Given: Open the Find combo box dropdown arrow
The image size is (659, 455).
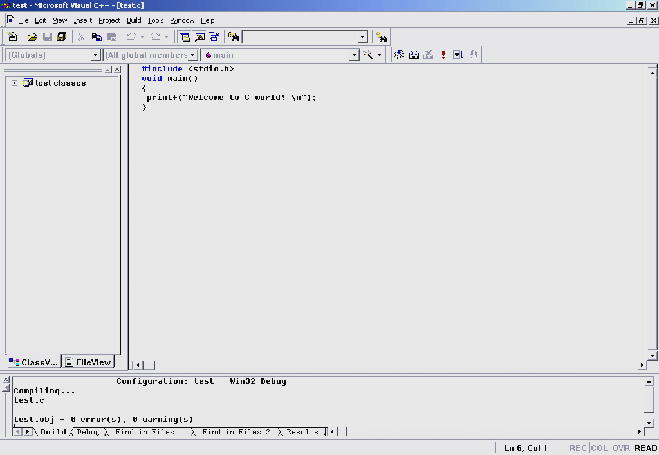Looking at the screenshot, I should (x=363, y=37).
